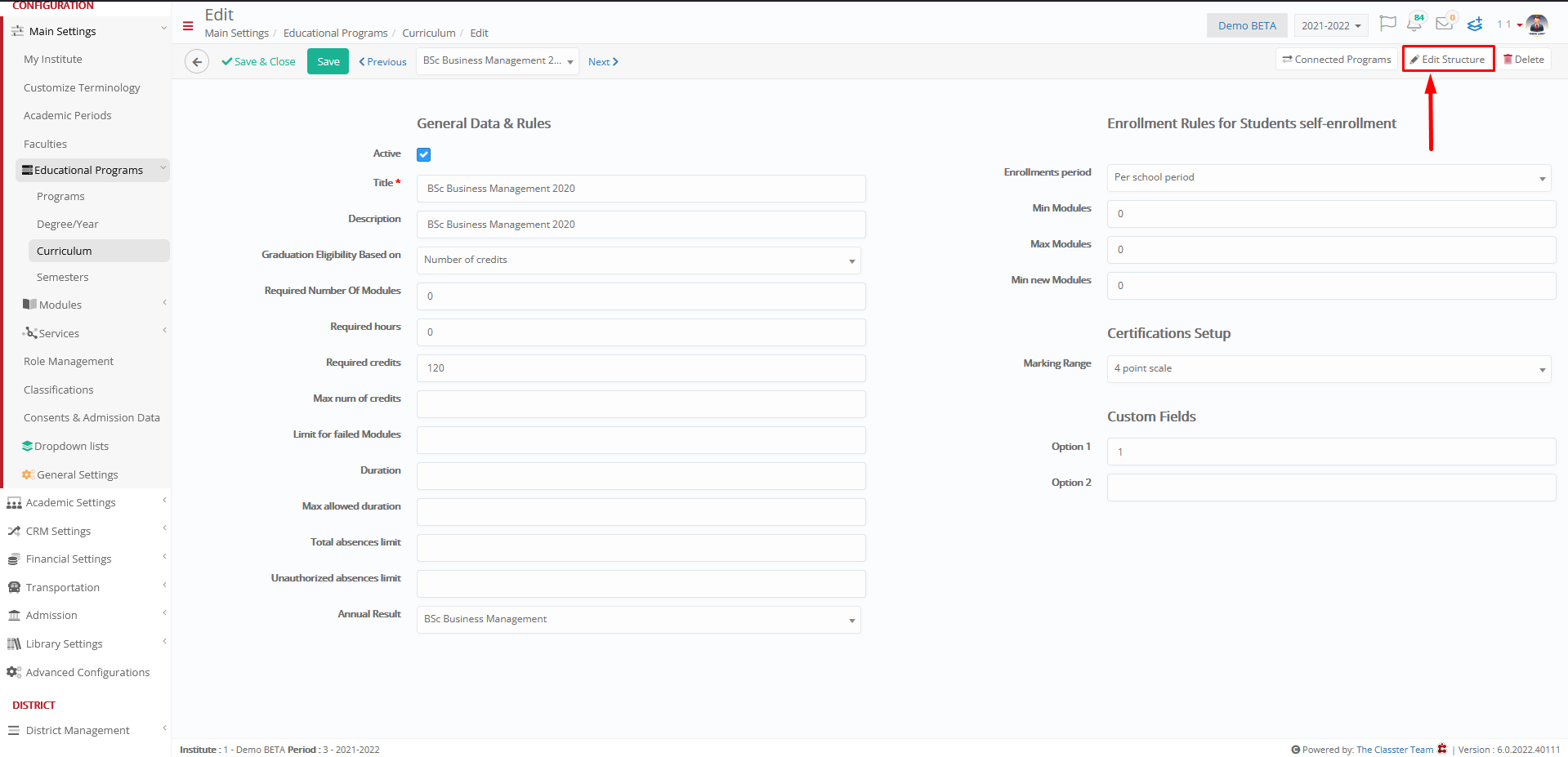Open the user menu red arrow
This screenshot has width=1568, height=757.
[x=1520, y=25]
